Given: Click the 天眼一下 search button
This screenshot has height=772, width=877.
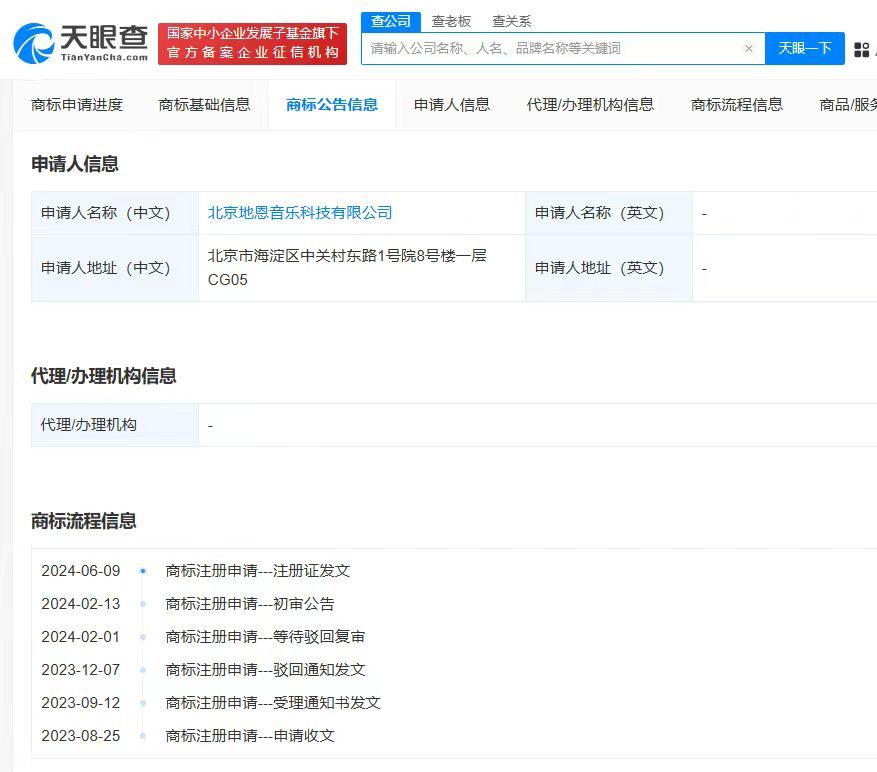Looking at the screenshot, I should click(805, 48).
